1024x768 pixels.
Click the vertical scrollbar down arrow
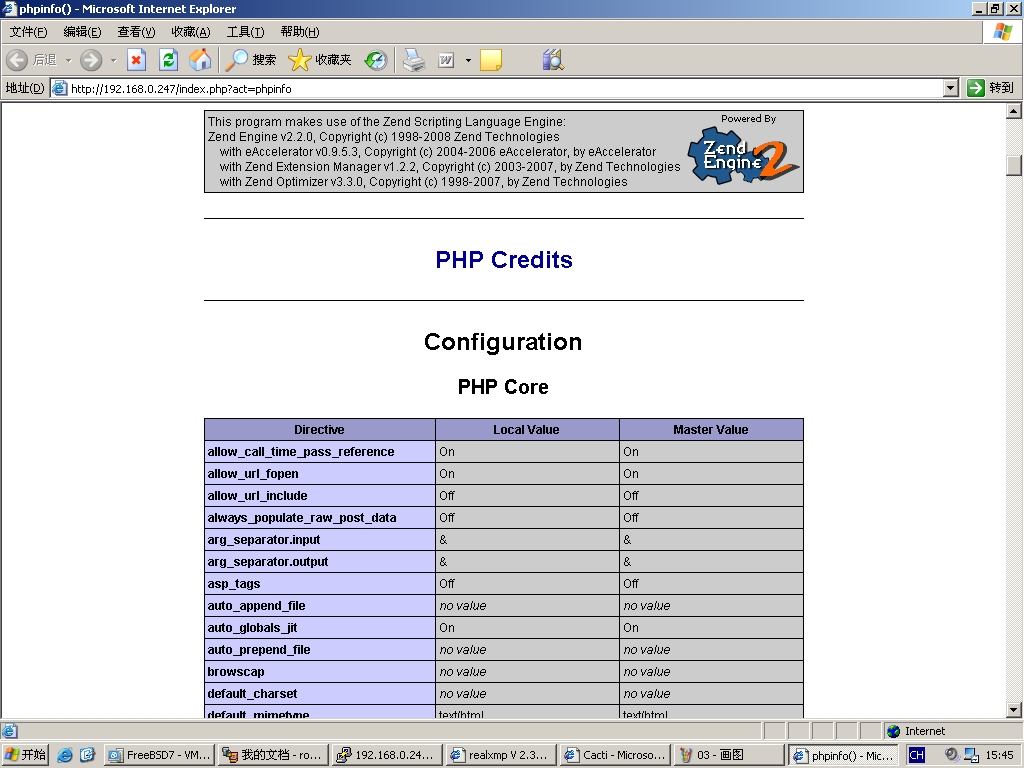pyautogui.click(x=1014, y=710)
